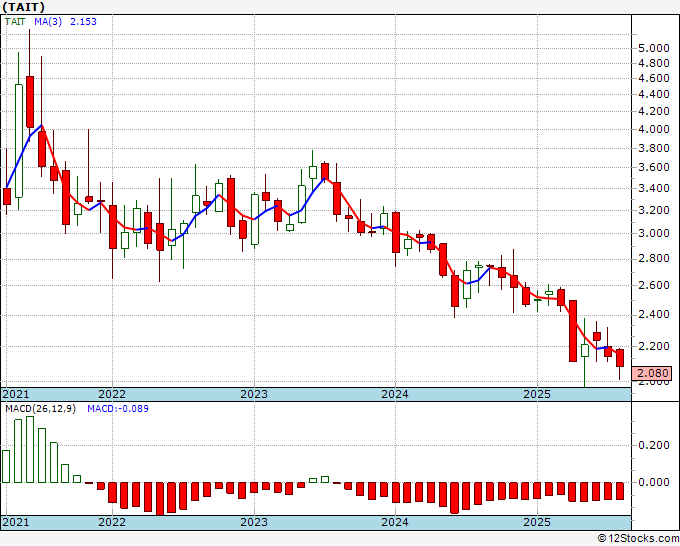Click 2025 on the price chart timeline
Viewport: 680px width, 546px height.
(x=537, y=394)
